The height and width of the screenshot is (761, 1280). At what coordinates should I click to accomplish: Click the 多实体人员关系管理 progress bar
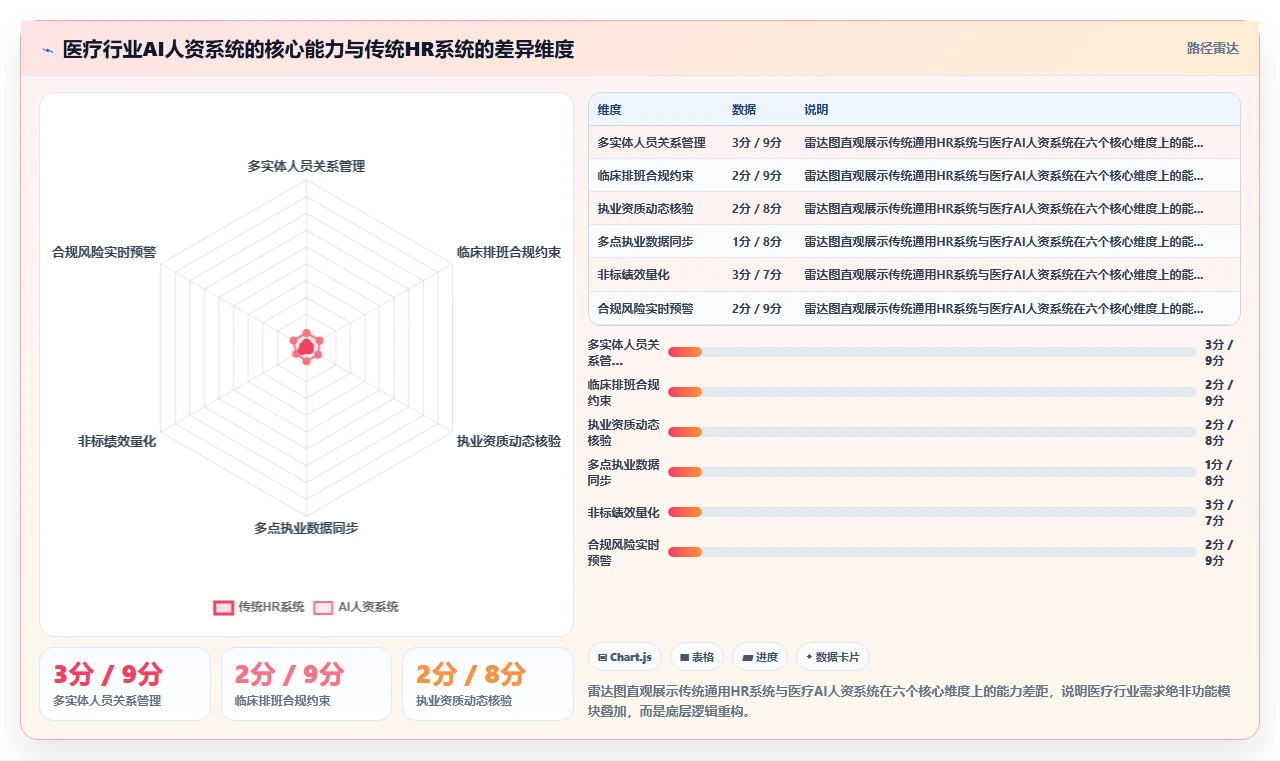[932, 352]
